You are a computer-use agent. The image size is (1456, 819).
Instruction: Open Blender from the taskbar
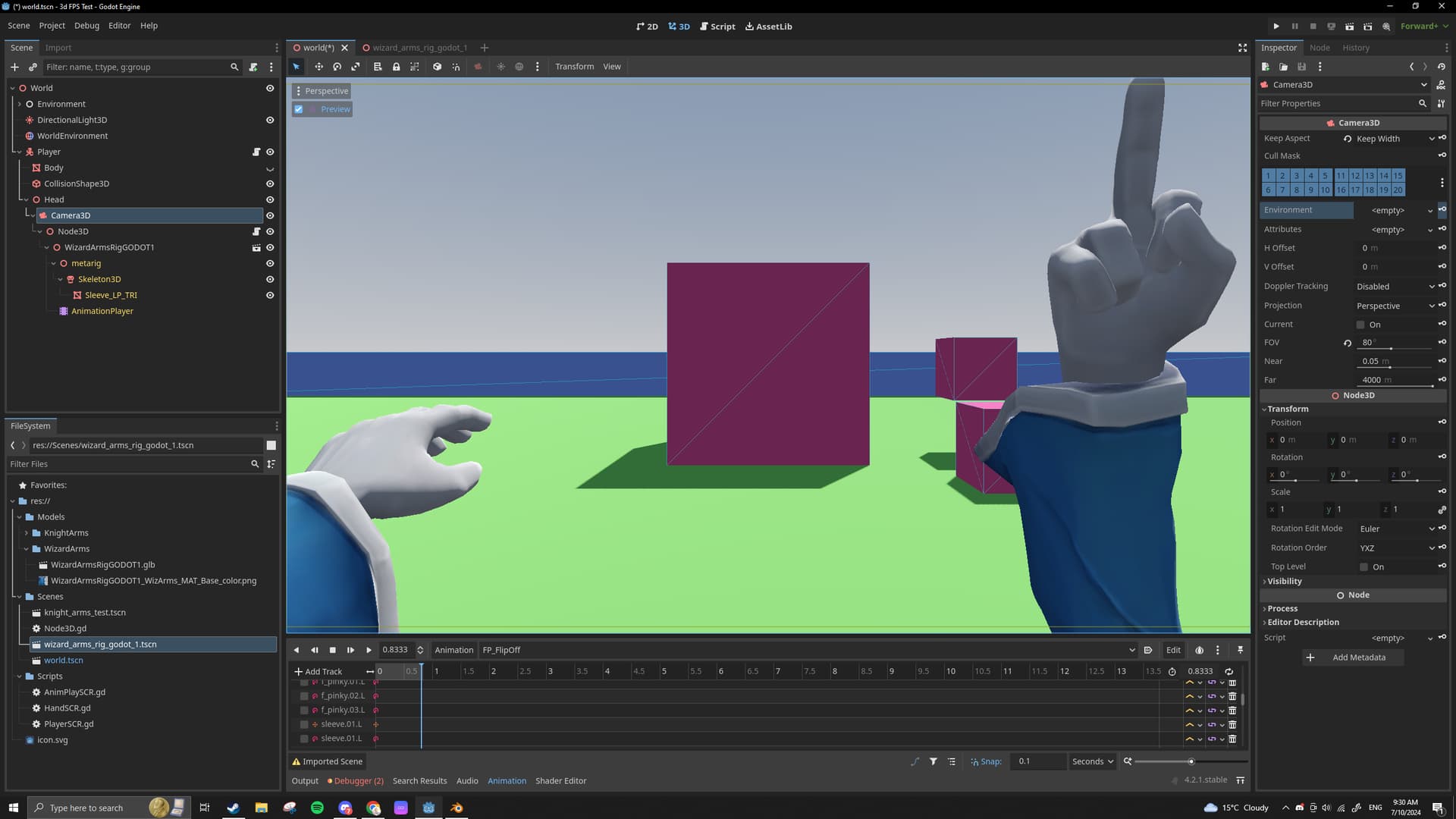457,808
